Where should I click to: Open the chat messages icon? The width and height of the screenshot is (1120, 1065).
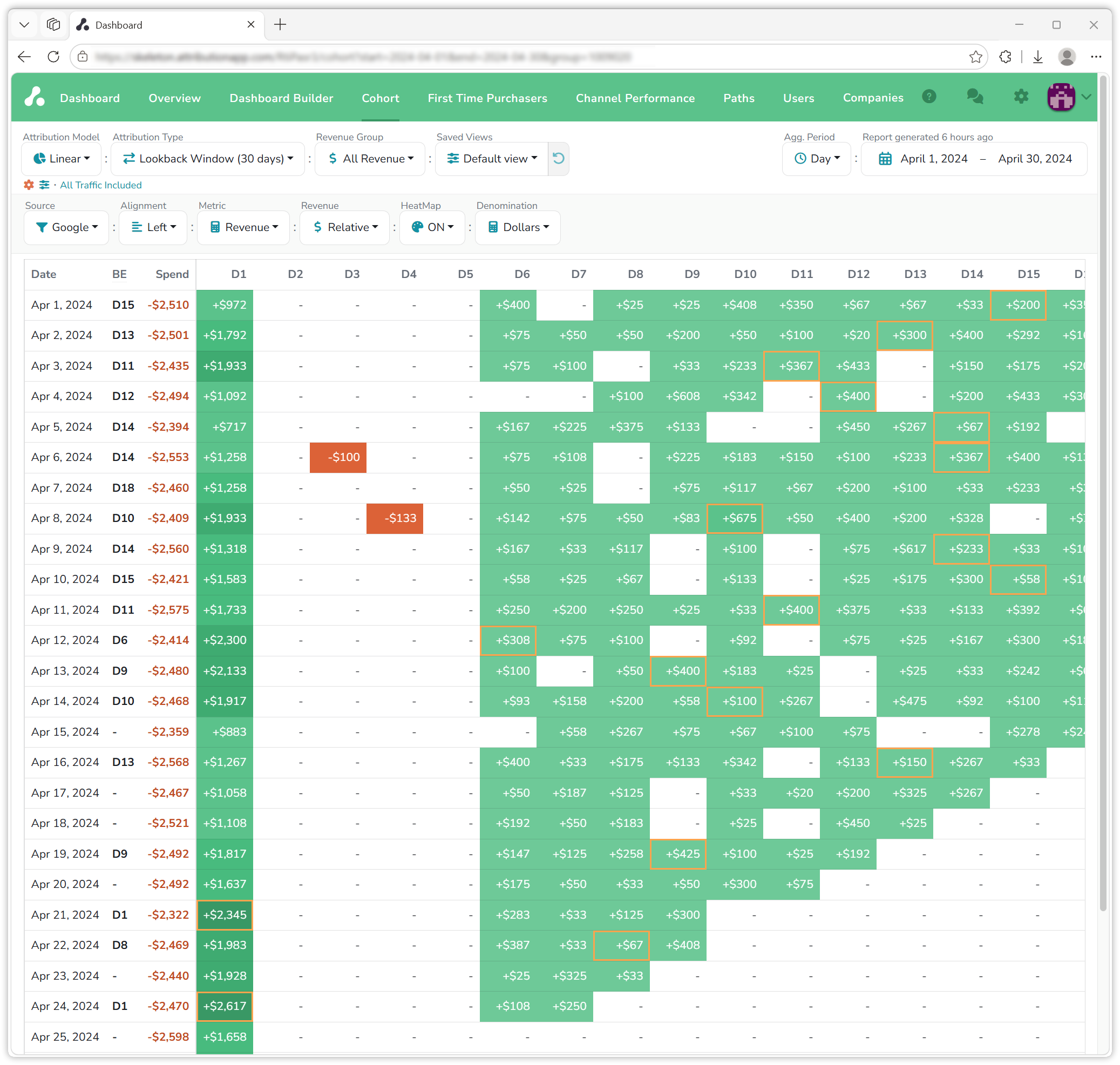tap(975, 97)
